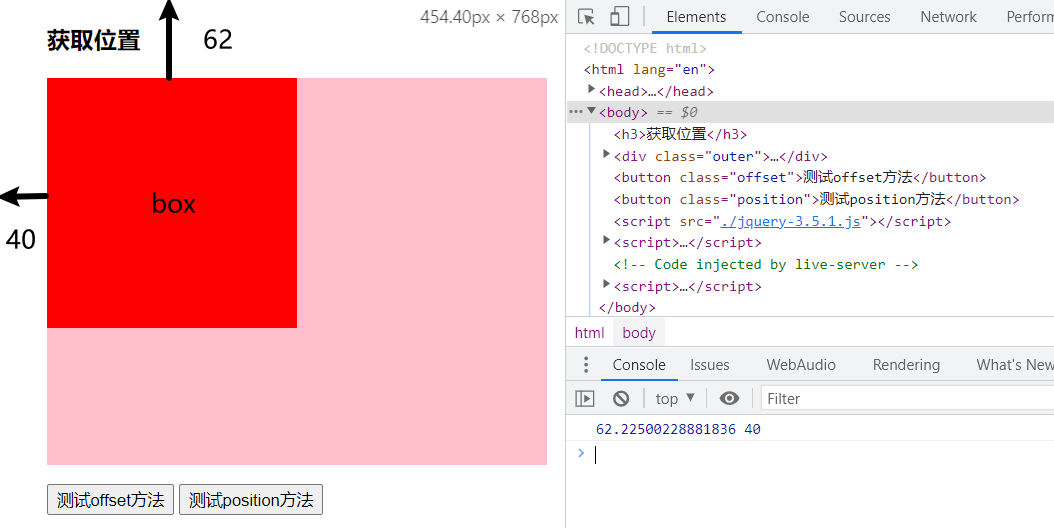This screenshot has width=1054, height=528.
Task: Create live expression with eye icon
Action: [729, 399]
